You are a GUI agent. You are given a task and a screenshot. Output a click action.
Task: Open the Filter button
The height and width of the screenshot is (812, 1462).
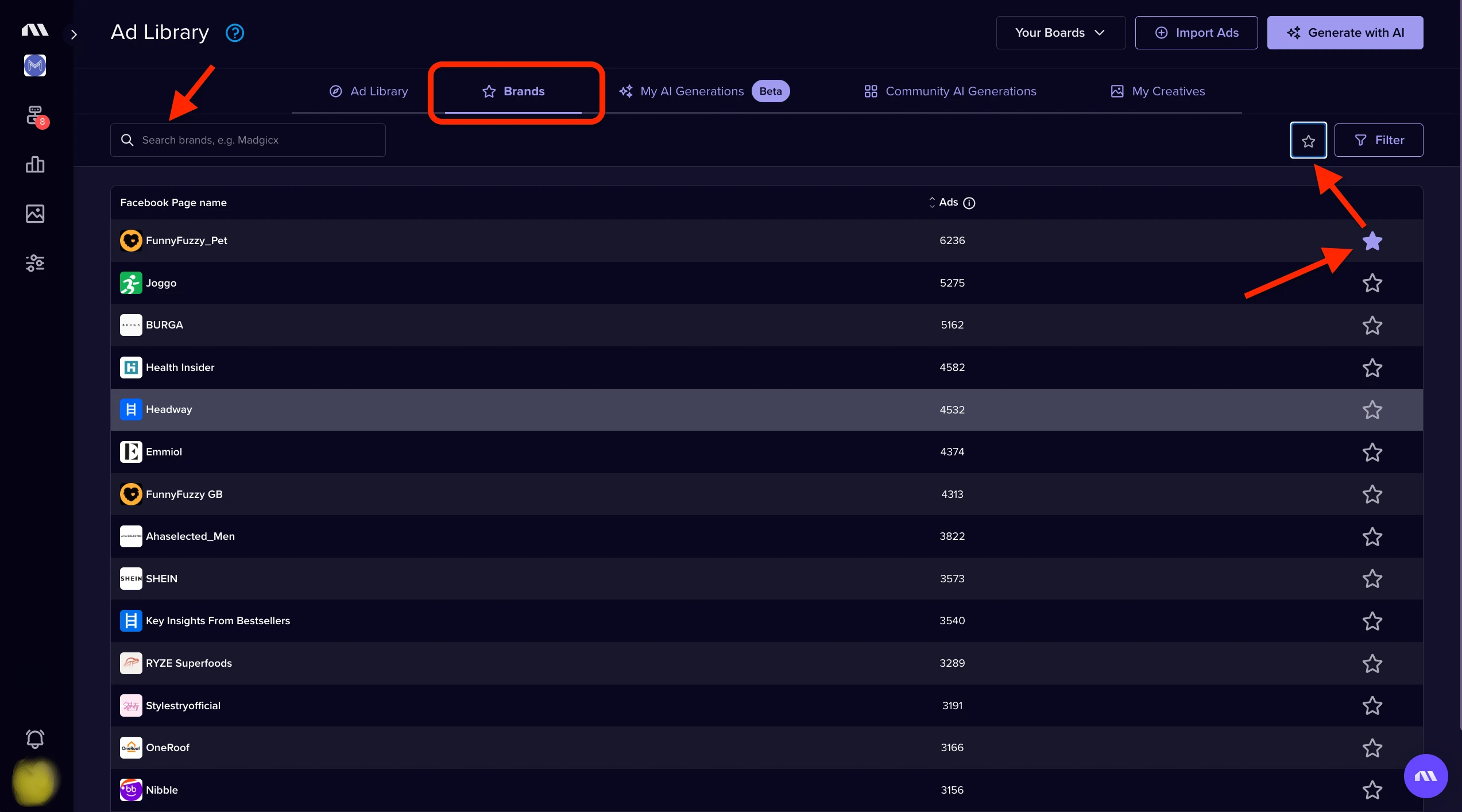click(x=1378, y=140)
